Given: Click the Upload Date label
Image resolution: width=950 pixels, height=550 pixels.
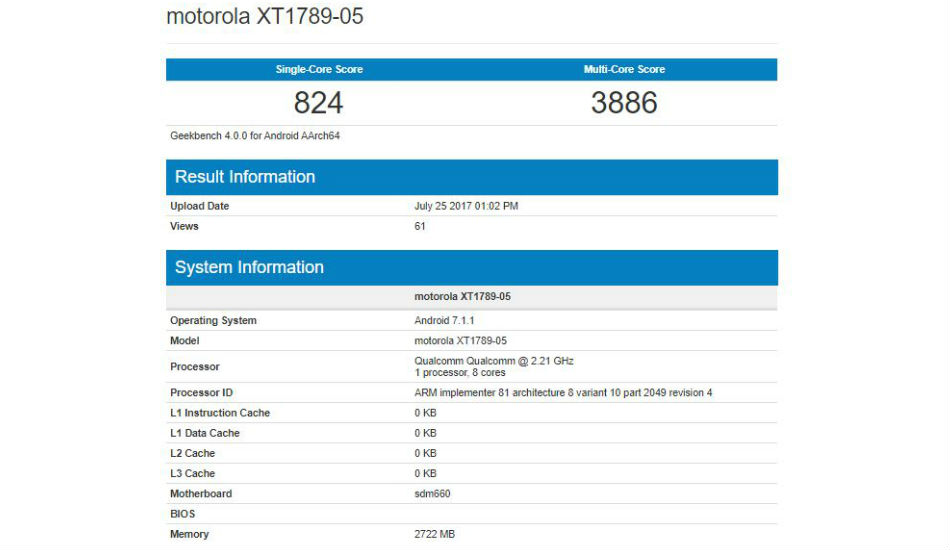Looking at the screenshot, I should 199,206.
